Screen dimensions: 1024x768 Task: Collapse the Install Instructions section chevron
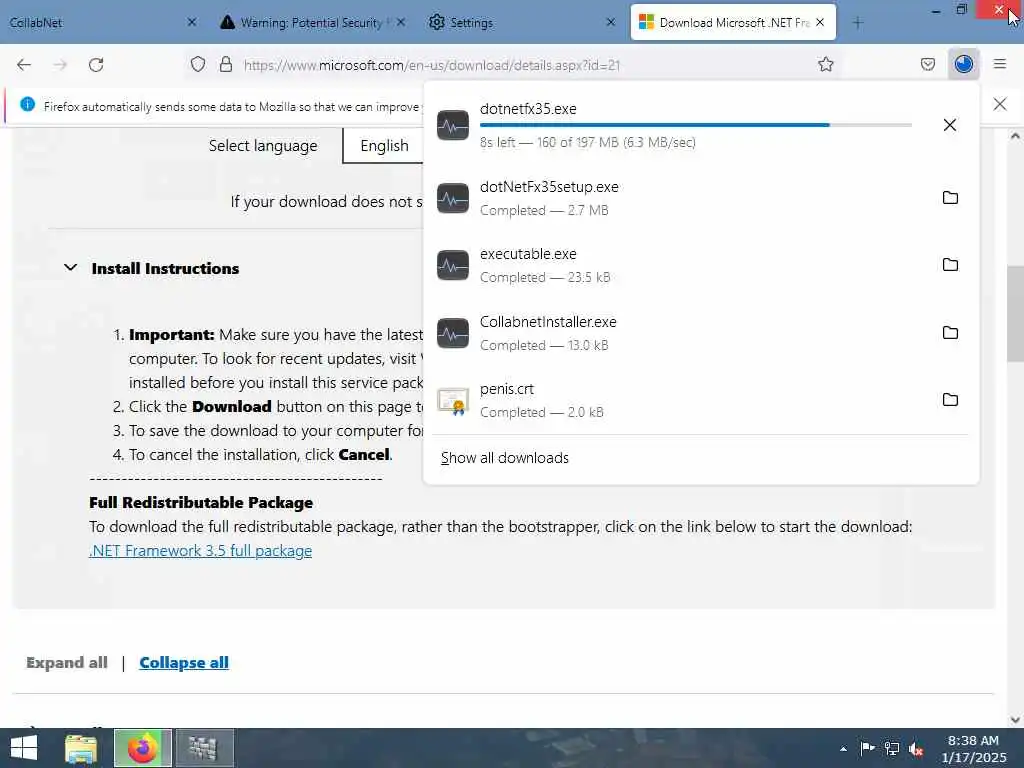click(71, 268)
